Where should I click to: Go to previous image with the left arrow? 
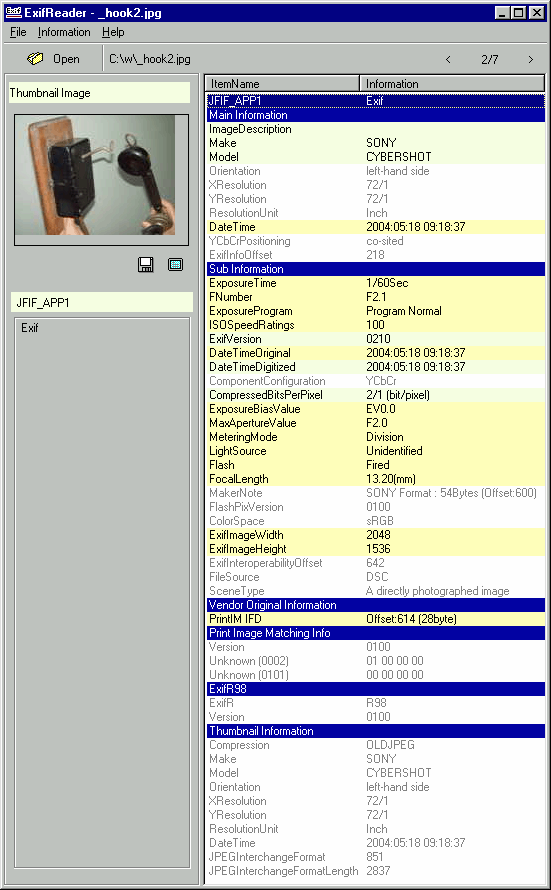[448, 59]
